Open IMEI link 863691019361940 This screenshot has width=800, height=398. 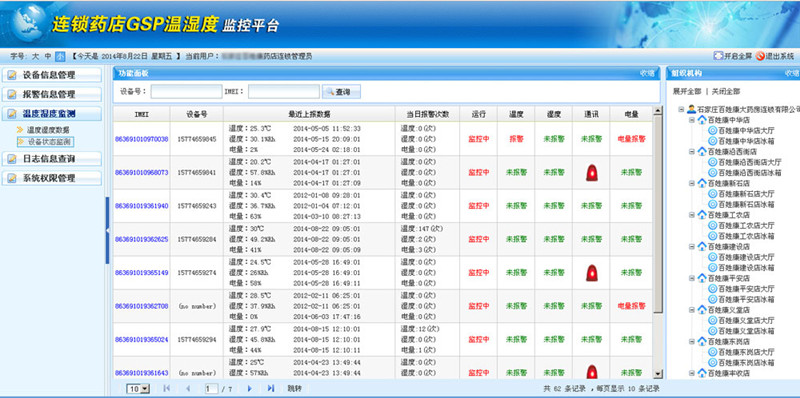[141, 206]
